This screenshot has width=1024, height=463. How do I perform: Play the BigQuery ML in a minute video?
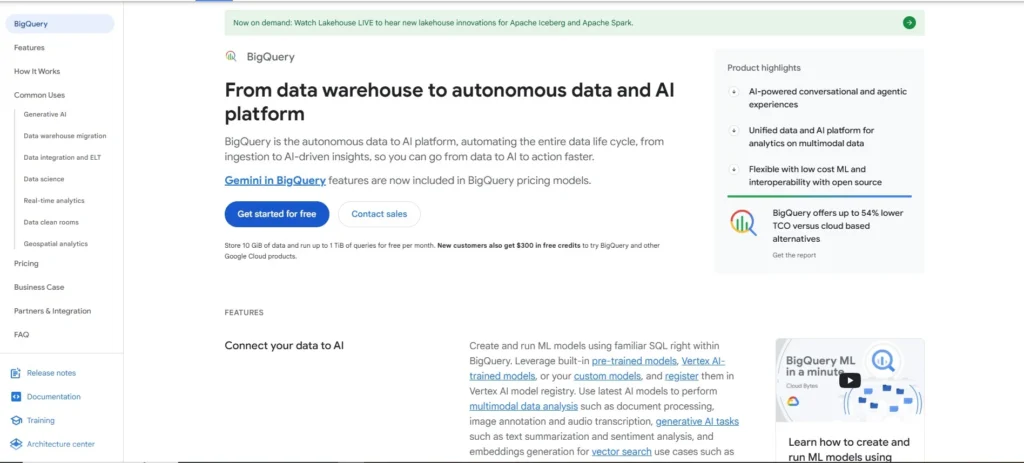pos(850,380)
